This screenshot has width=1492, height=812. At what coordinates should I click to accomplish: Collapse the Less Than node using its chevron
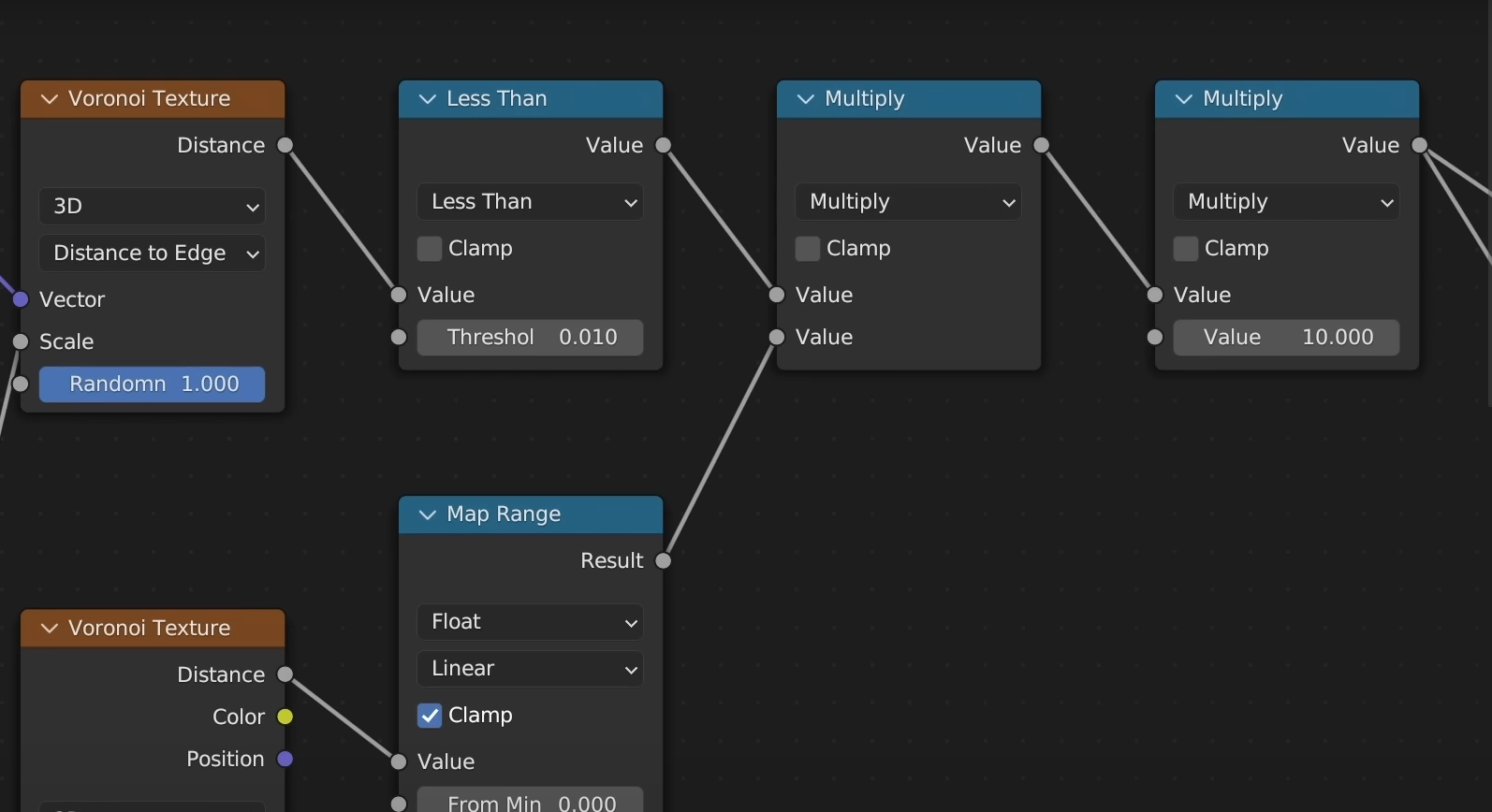coord(428,99)
